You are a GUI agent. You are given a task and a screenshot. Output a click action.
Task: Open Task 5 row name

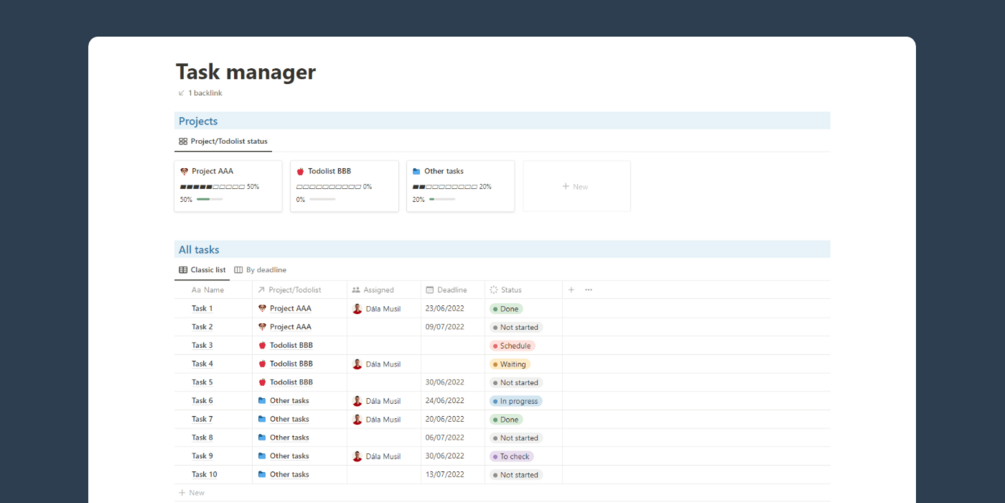pos(203,383)
